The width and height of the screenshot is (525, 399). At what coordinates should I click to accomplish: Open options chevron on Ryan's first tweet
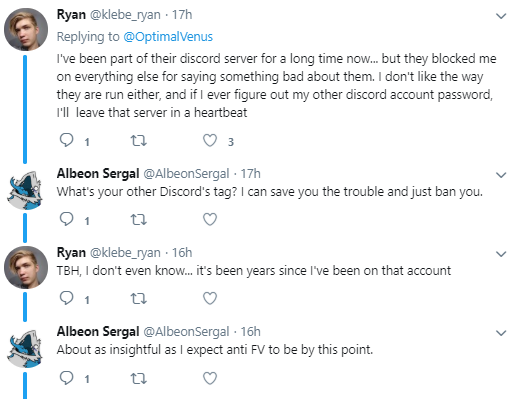coord(501,16)
